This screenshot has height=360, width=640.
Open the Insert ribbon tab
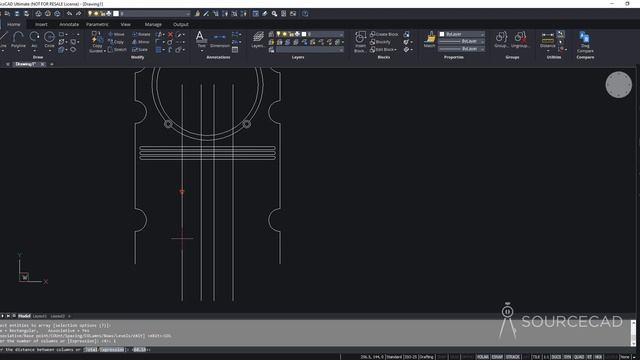pos(41,24)
